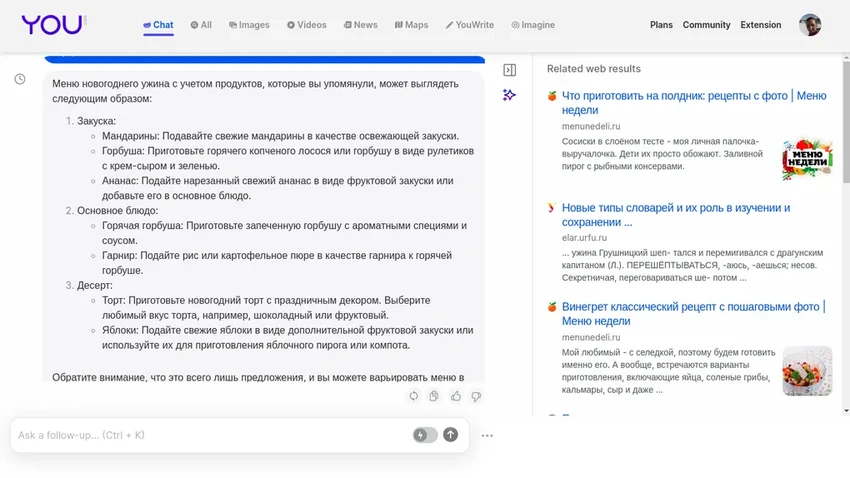Click the Yandex favicon beside 'Новые типы словарей'

click(552, 208)
